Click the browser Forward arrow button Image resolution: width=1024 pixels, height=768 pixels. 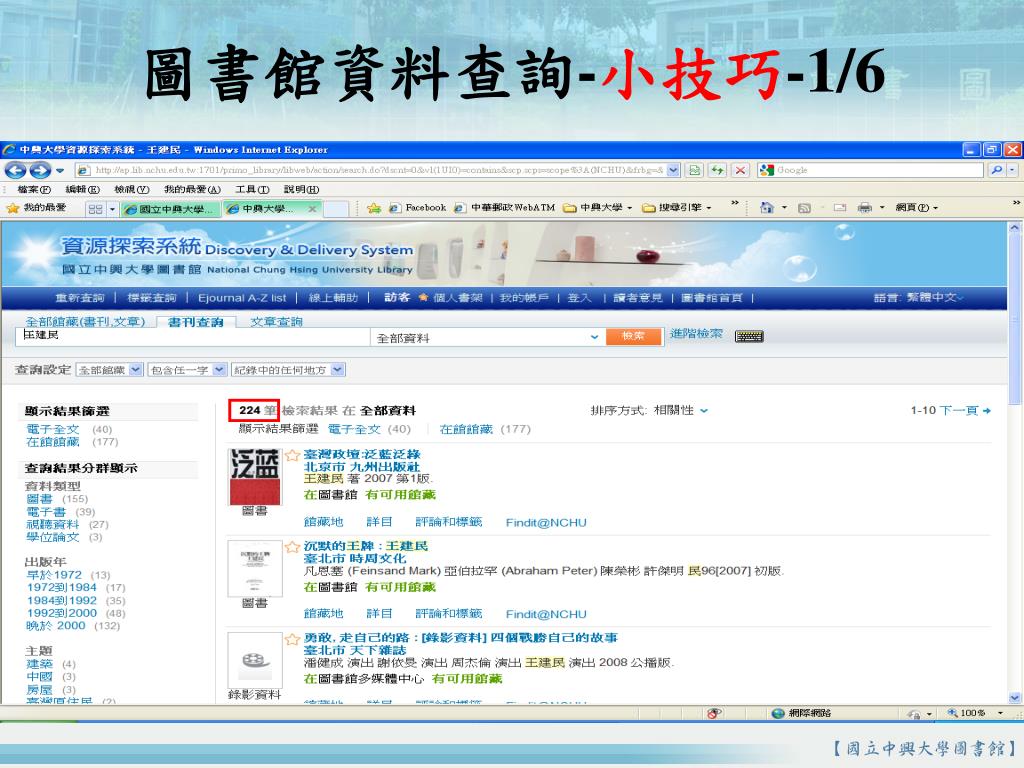pos(40,170)
